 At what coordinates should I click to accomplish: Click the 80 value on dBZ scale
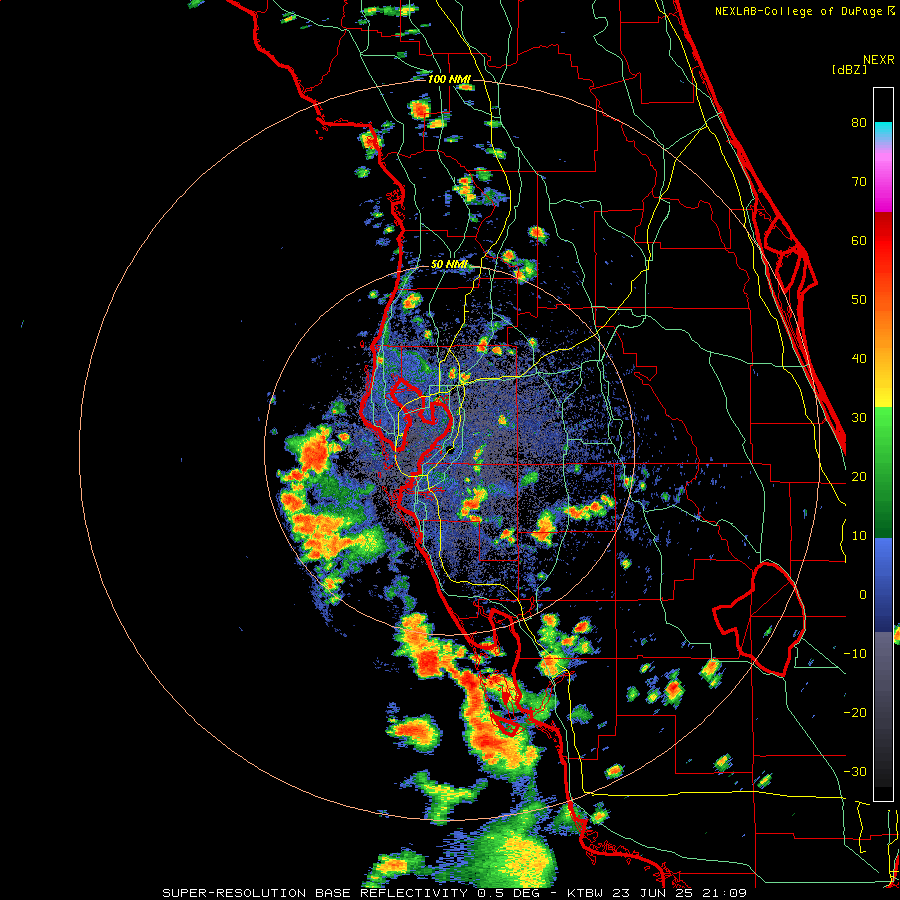859,123
